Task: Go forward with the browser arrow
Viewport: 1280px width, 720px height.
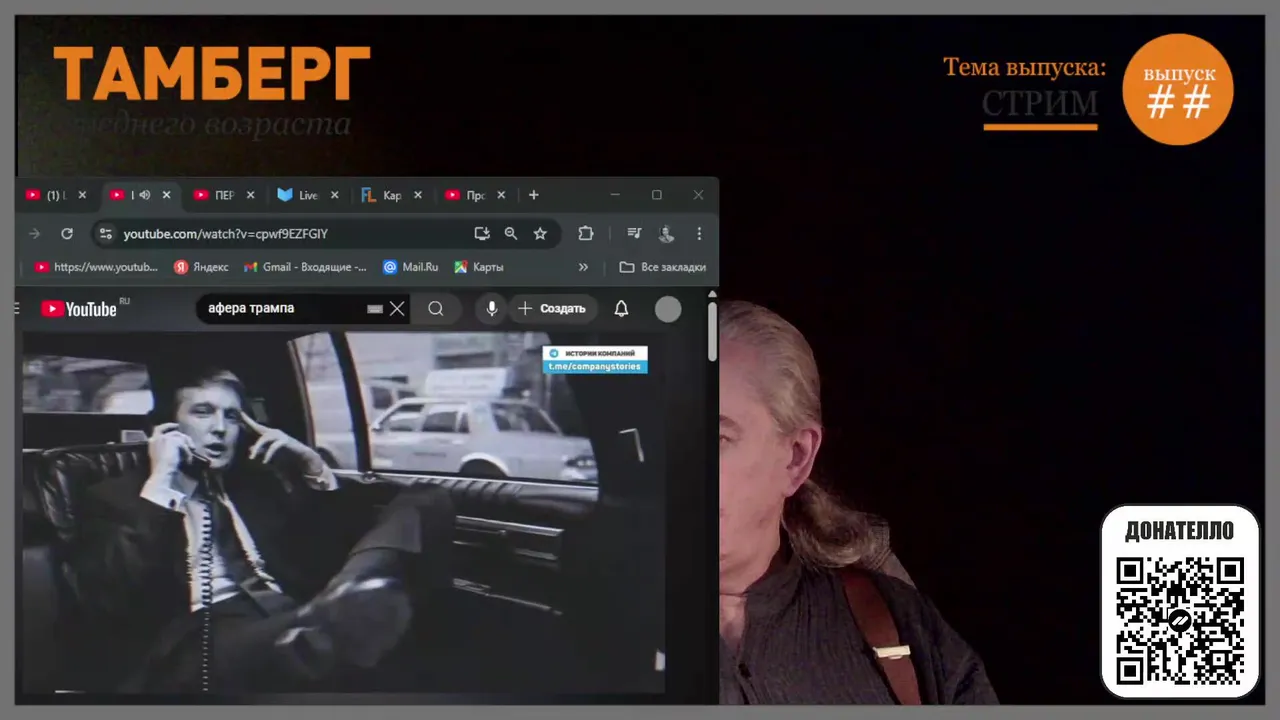Action: pyautogui.click(x=34, y=233)
